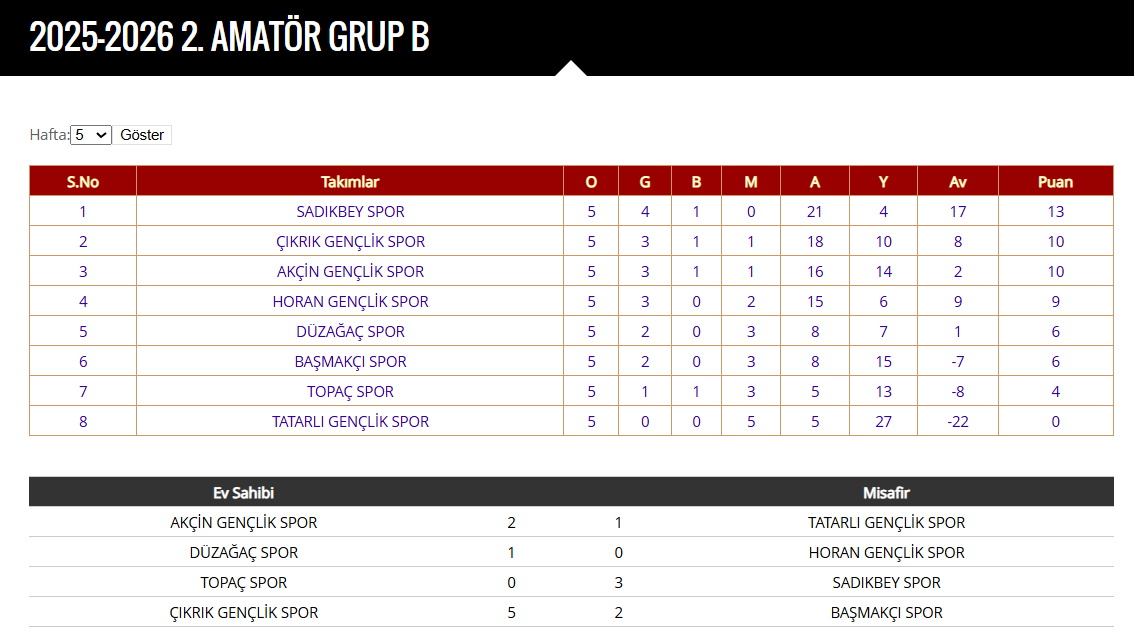Image resolution: width=1134 pixels, height=641 pixels.
Task: Click the Av column header
Action: [958, 182]
